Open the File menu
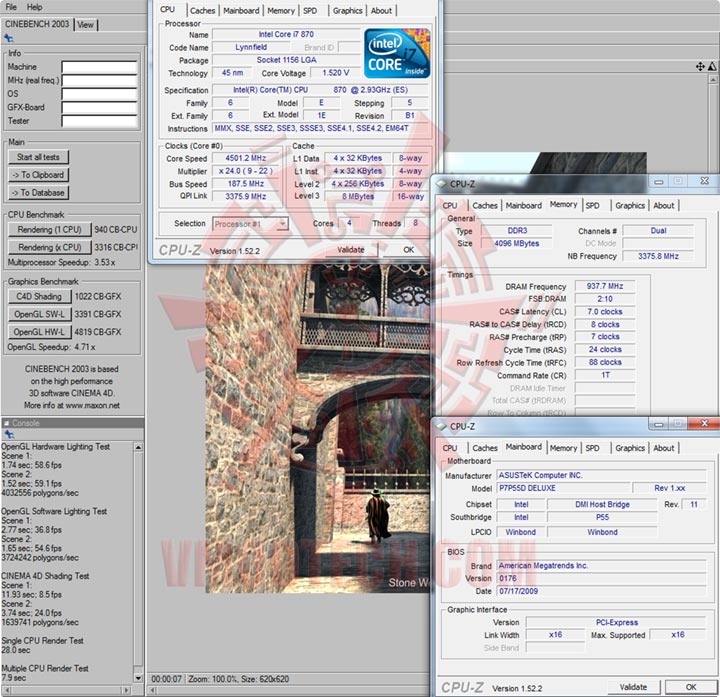Viewport: 720px width, 697px height. 11,7
